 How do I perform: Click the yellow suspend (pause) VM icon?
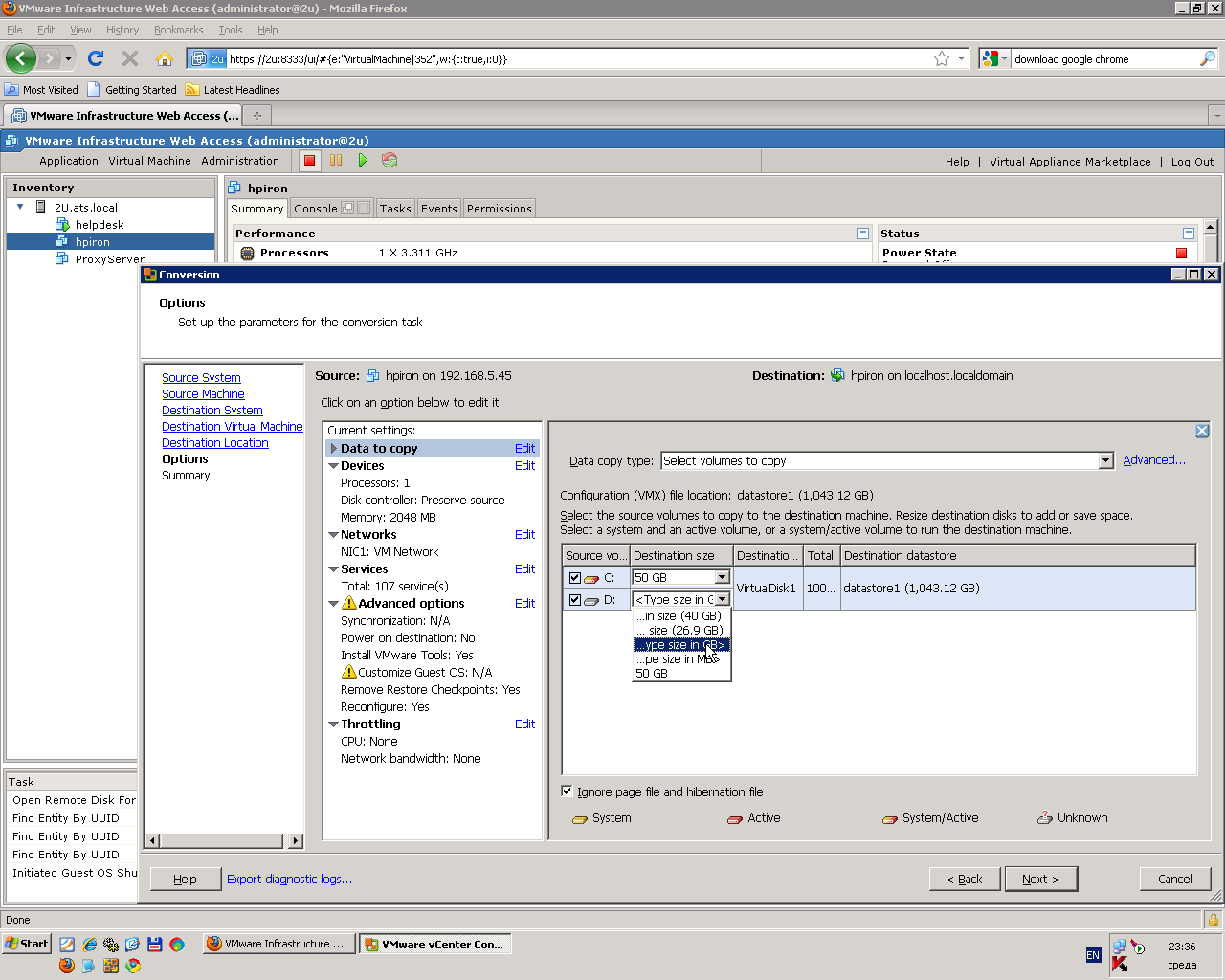(336, 161)
